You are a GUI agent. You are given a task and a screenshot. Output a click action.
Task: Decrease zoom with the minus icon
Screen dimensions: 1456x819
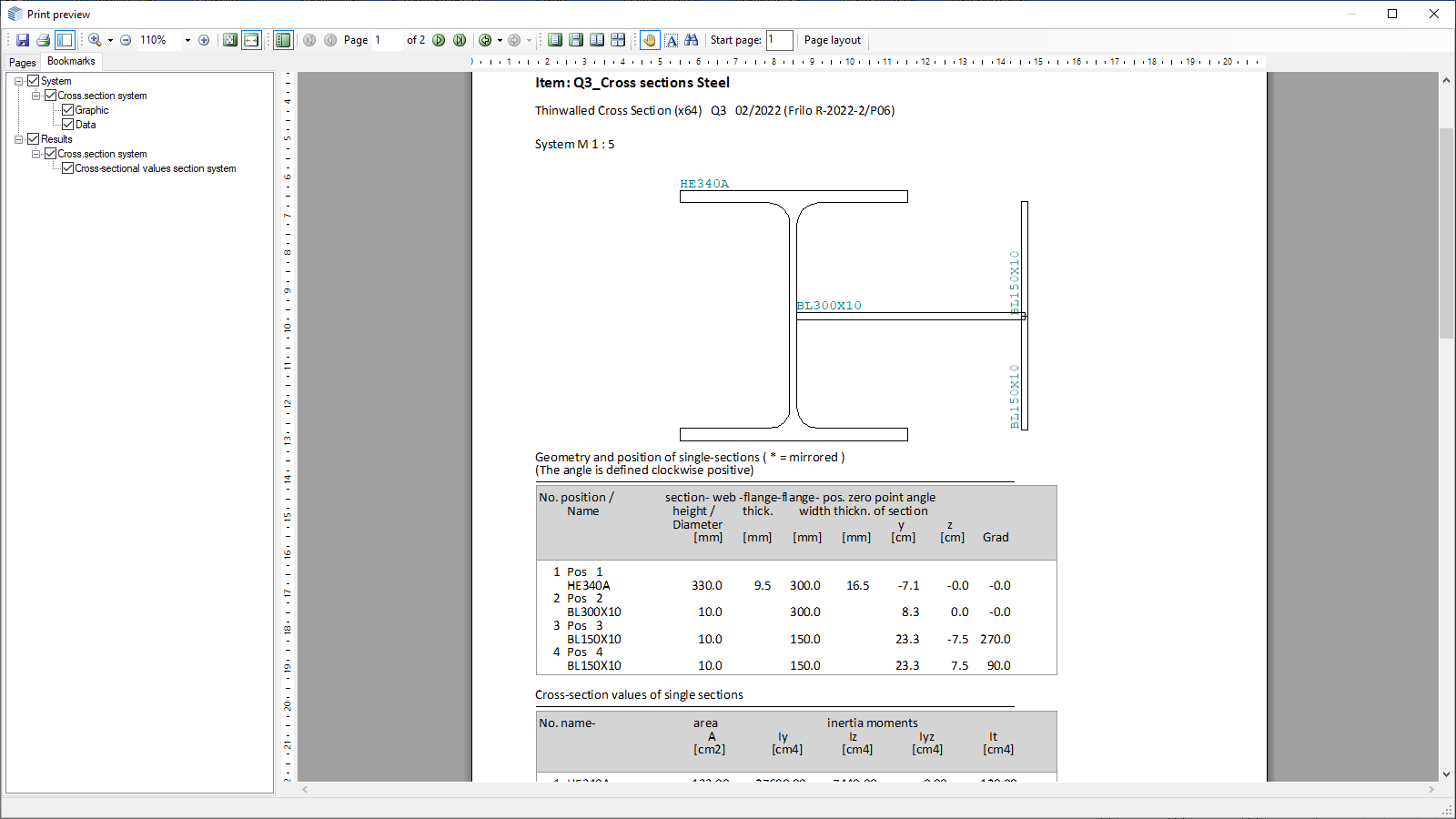click(126, 40)
